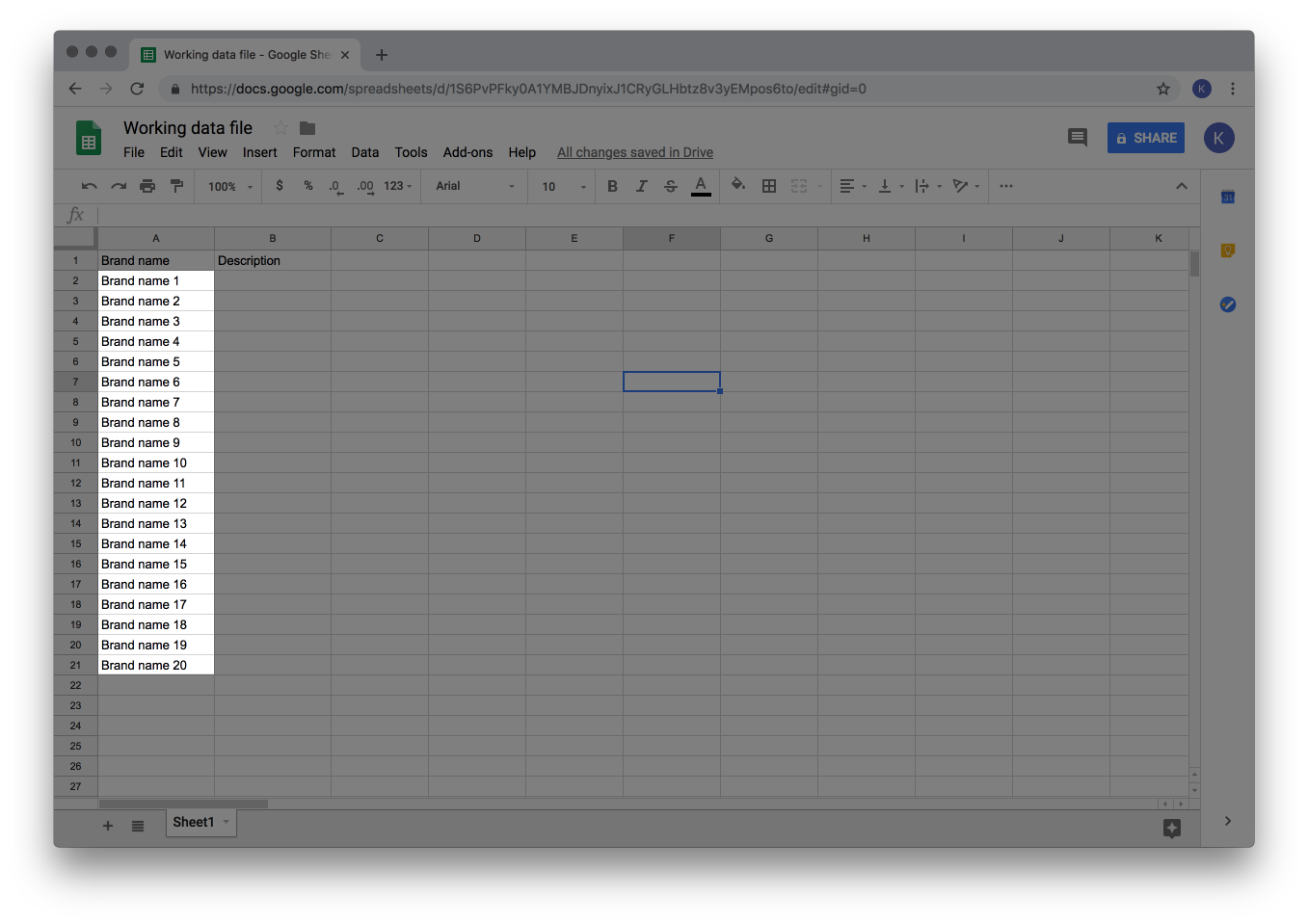This screenshot has height=924, width=1308.
Task: Open the all sheets list icon
Action: click(138, 826)
